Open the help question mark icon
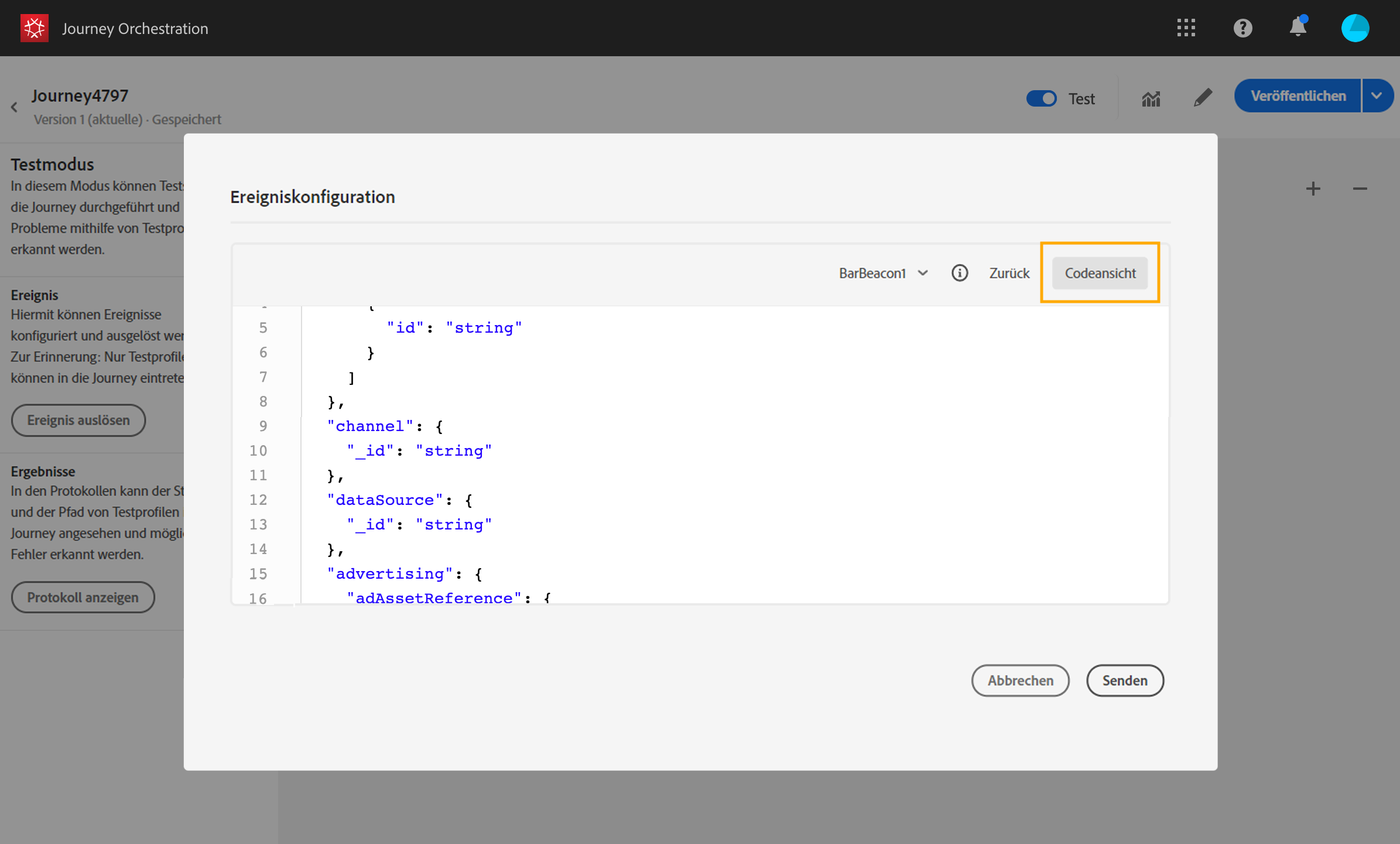 tap(1242, 28)
